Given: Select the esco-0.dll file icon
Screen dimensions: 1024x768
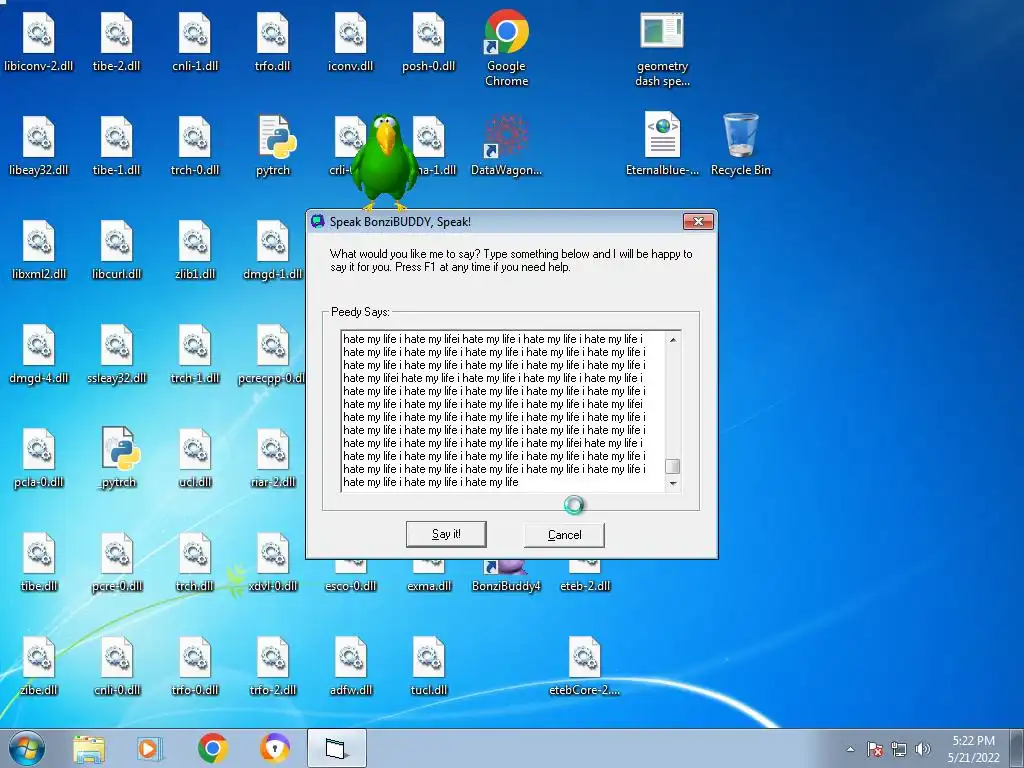Looking at the screenshot, I should pos(351,577).
